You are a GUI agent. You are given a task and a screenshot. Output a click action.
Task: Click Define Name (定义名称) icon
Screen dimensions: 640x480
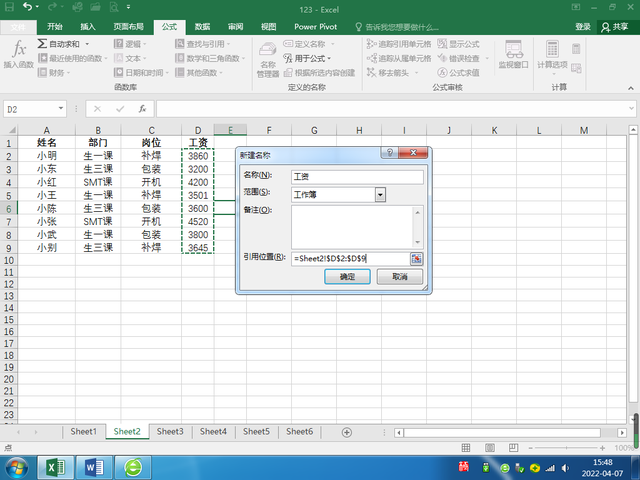288,44
